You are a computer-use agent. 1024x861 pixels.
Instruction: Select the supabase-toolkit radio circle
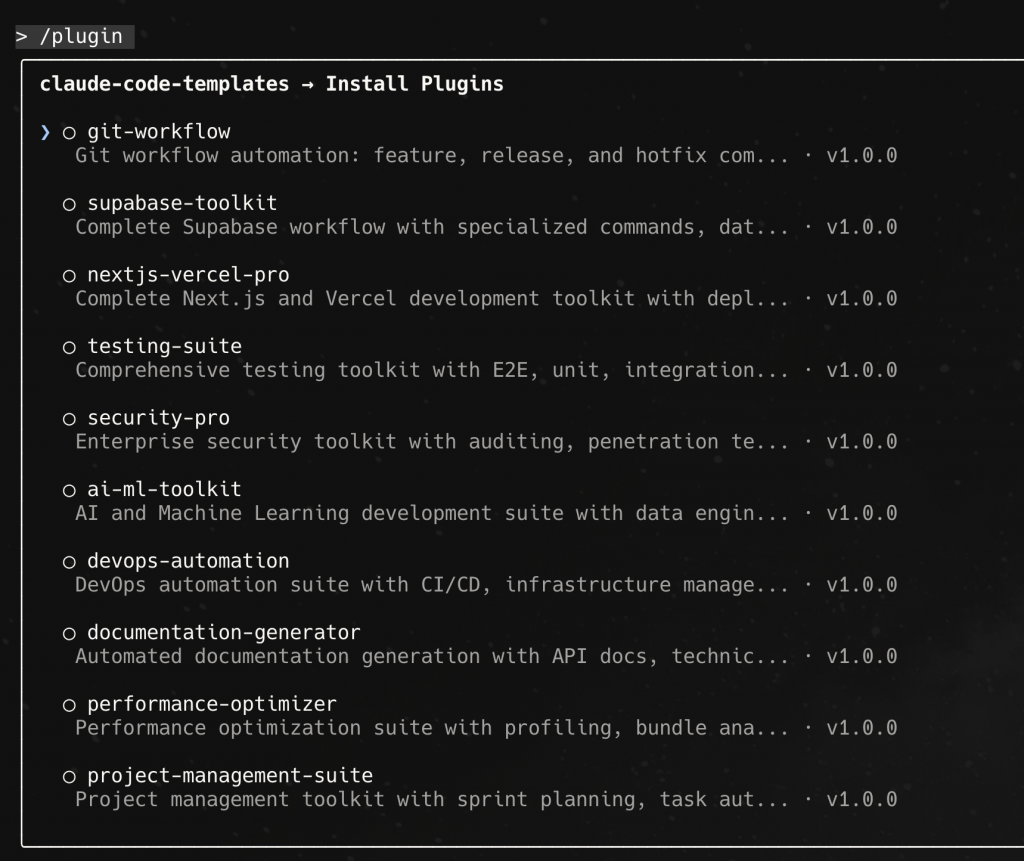(69, 204)
